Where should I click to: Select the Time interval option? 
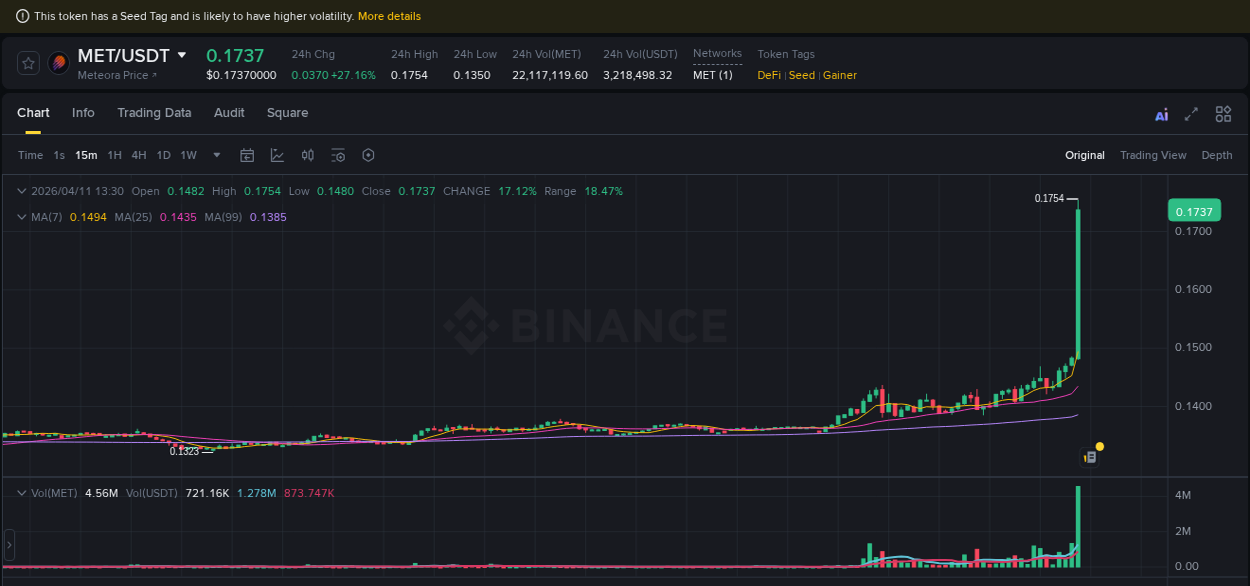pos(30,155)
